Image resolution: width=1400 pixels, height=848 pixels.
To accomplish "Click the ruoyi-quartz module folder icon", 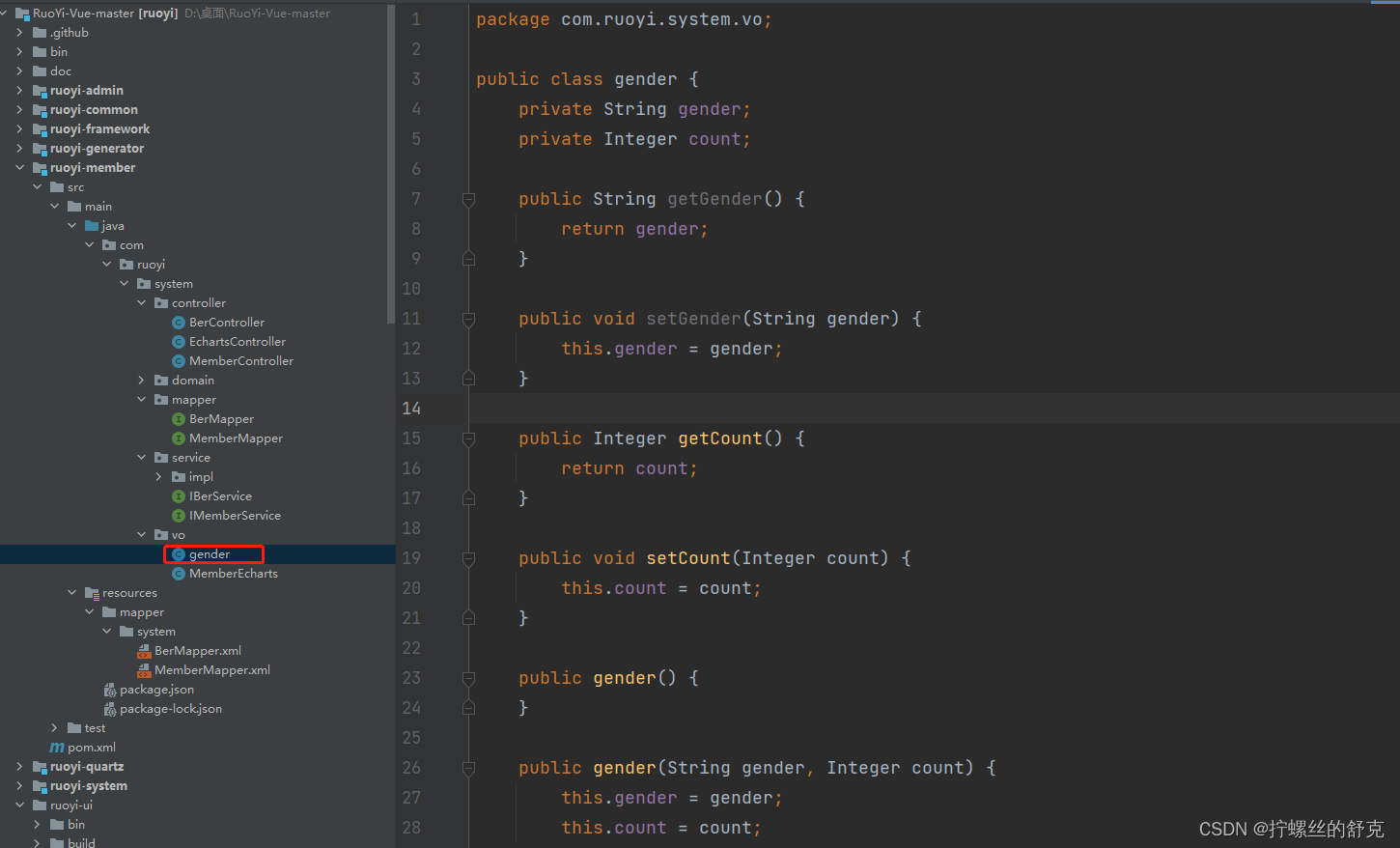I will (x=40, y=767).
